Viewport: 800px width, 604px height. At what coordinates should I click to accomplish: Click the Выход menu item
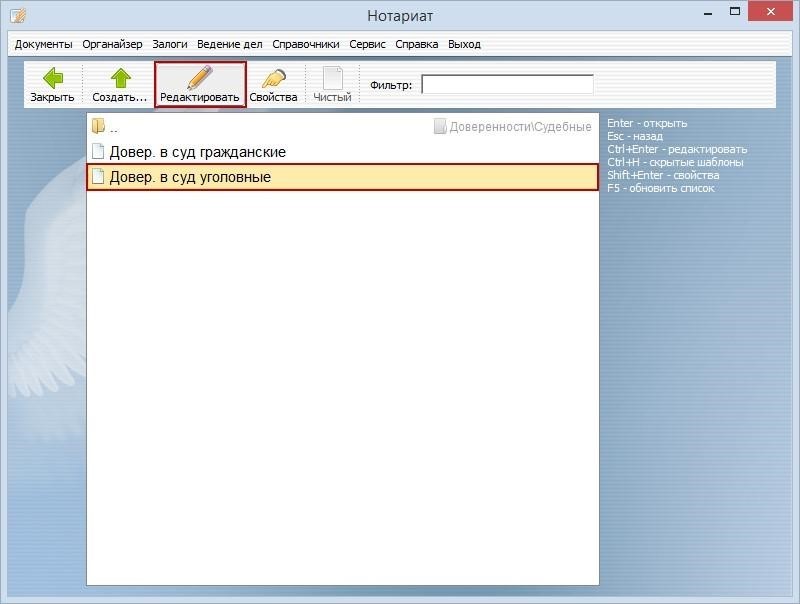point(464,44)
